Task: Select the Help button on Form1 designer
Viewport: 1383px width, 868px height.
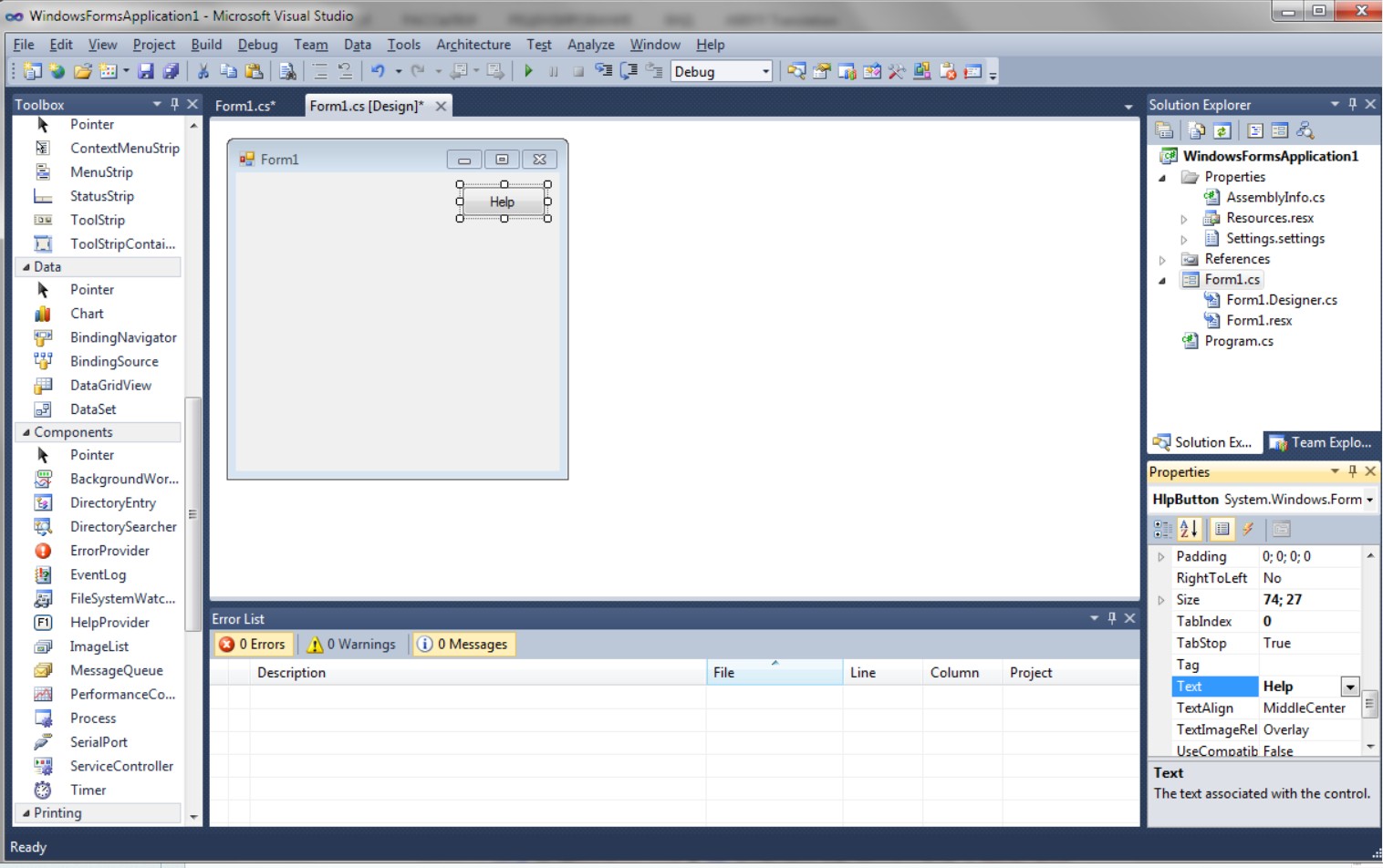Action: click(503, 202)
